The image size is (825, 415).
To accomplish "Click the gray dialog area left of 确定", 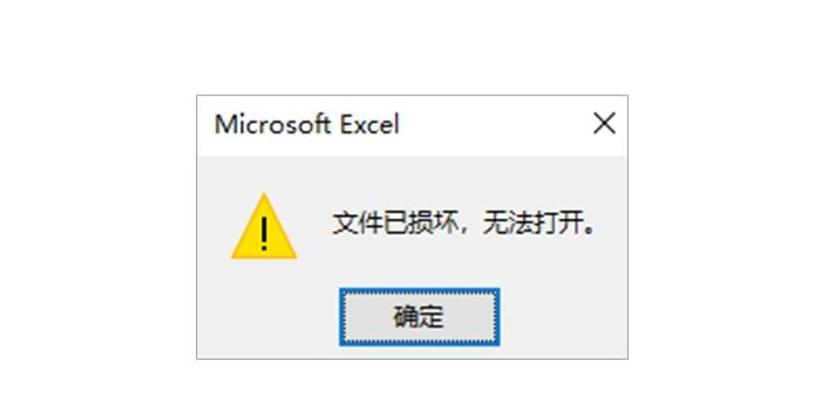I will click(268, 317).
